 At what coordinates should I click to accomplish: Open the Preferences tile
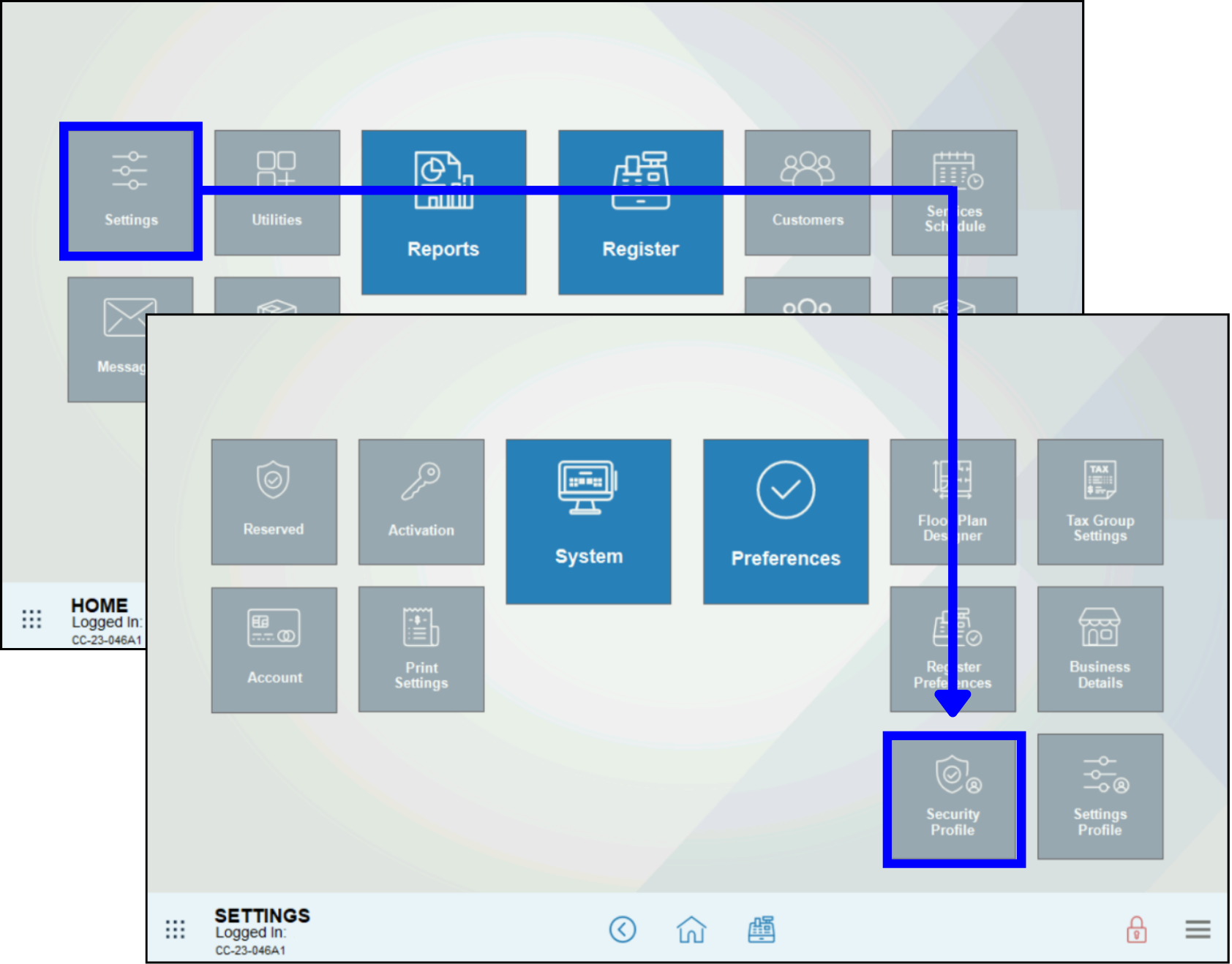pyautogui.click(x=785, y=521)
